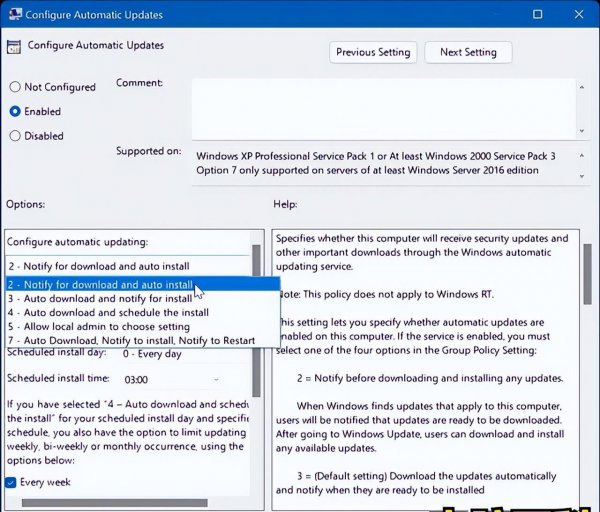Open Scheduled install time dropdown showing 03:00
This screenshot has width=600, height=512.
tap(172, 380)
